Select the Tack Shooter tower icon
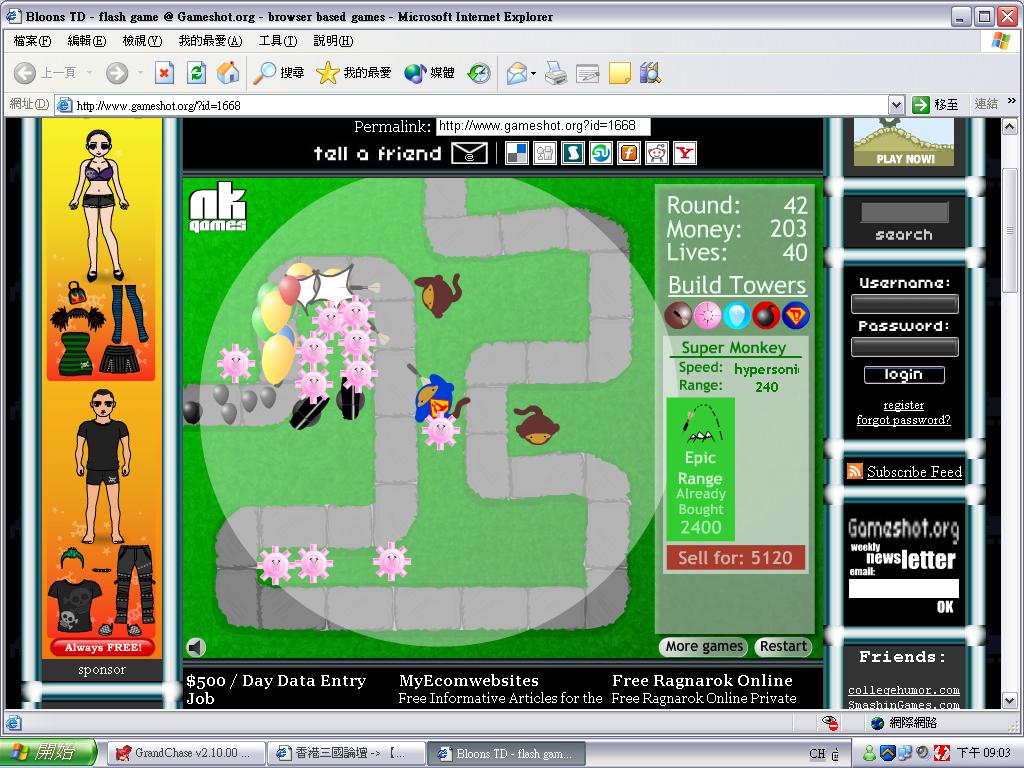This screenshot has height=768, width=1024. click(707, 315)
